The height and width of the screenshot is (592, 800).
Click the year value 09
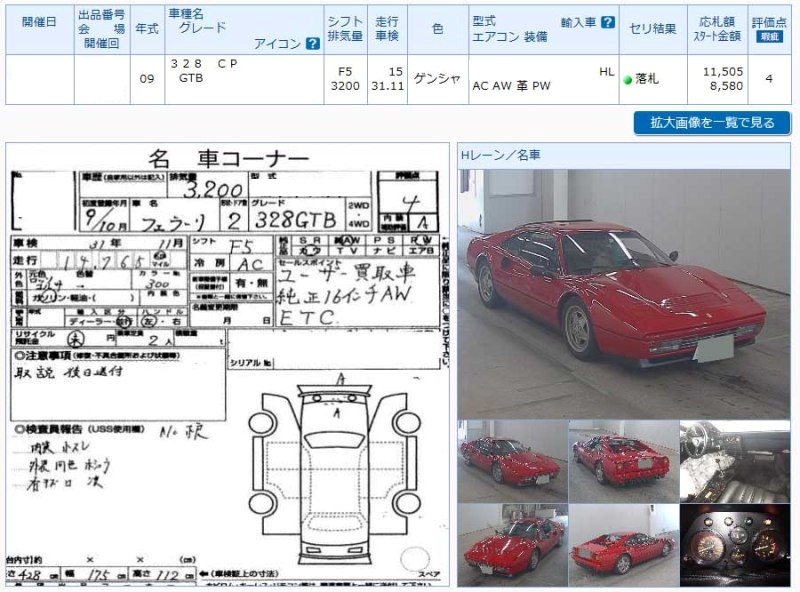(147, 79)
